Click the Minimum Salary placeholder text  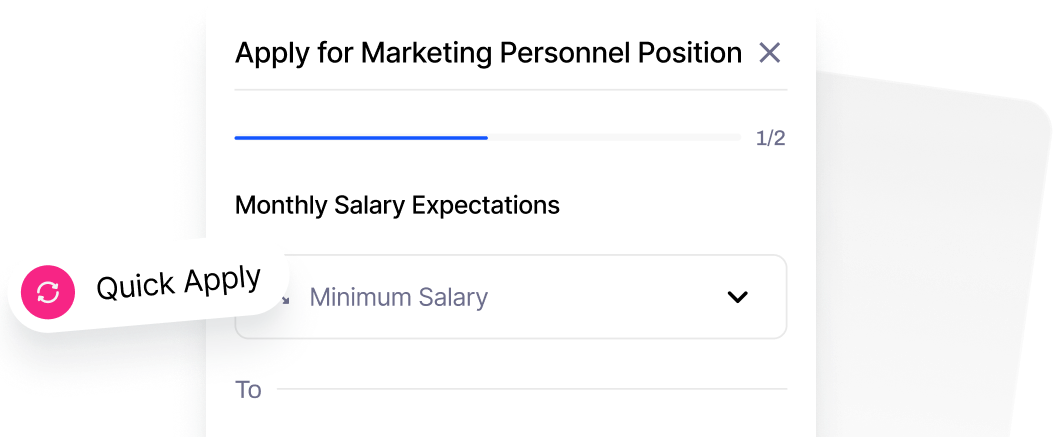tap(398, 297)
